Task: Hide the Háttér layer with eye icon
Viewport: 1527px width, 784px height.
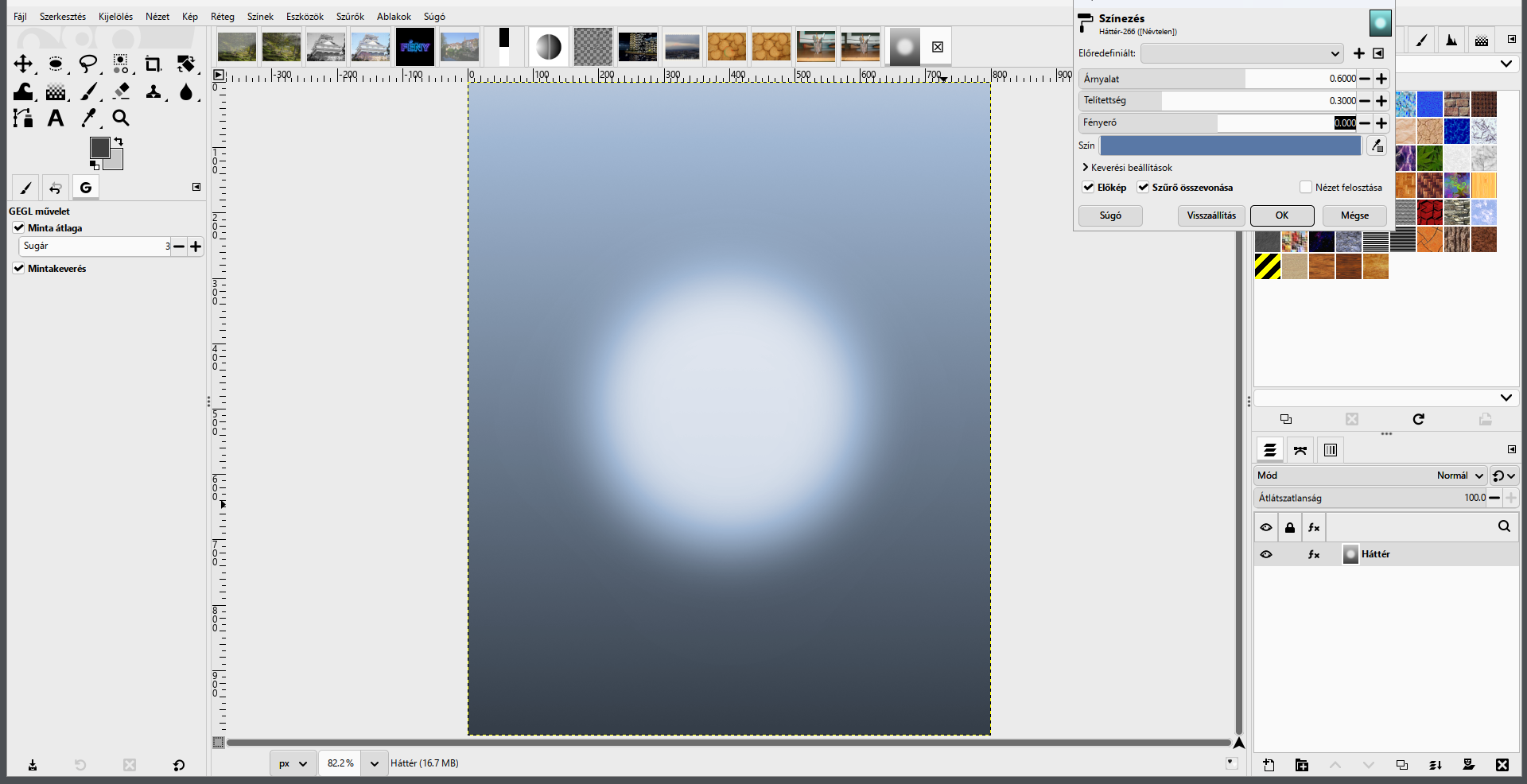Action: point(1266,554)
